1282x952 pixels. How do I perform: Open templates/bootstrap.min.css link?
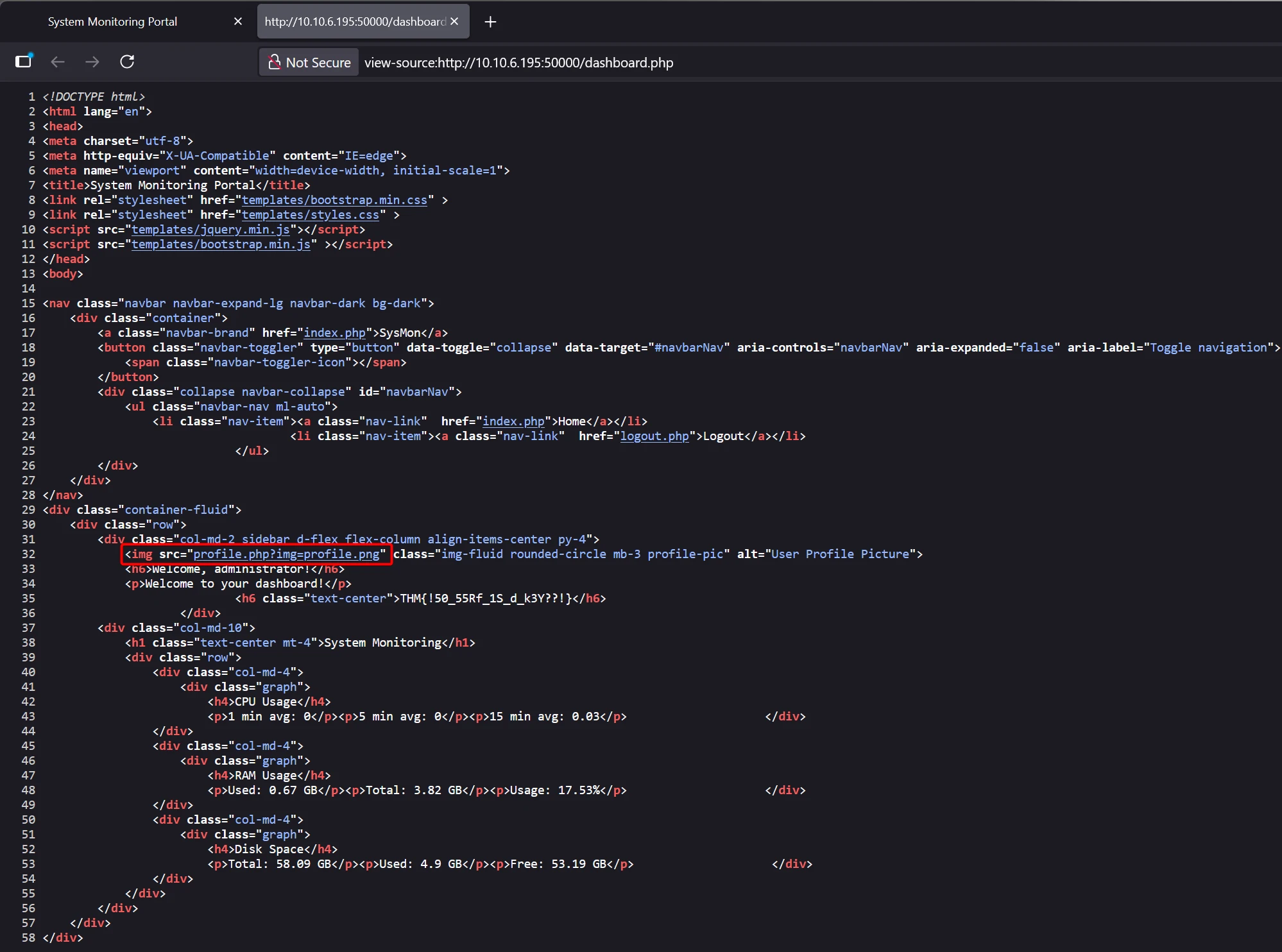(x=334, y=200)
